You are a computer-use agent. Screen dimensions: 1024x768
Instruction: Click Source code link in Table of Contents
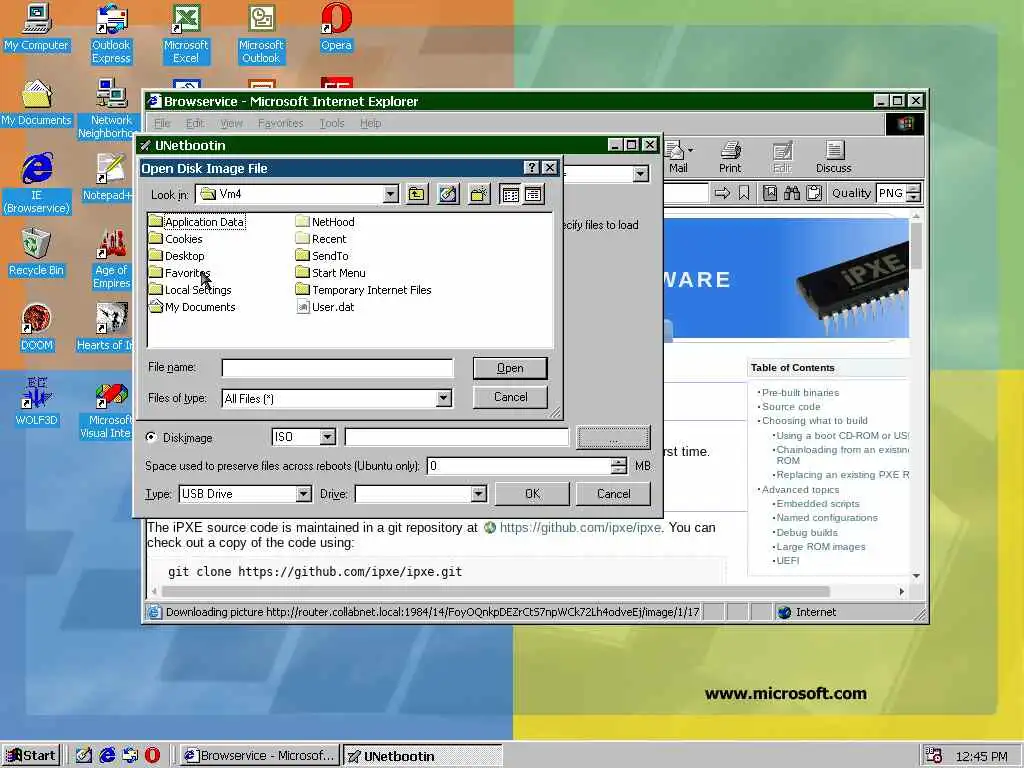tap(791, 406)
